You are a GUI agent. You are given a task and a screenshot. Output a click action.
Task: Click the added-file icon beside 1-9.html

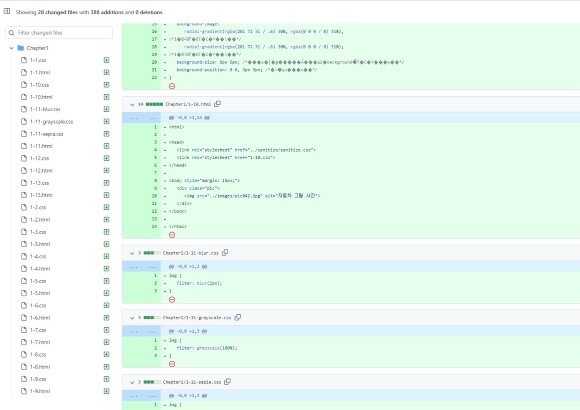(107, 391)
